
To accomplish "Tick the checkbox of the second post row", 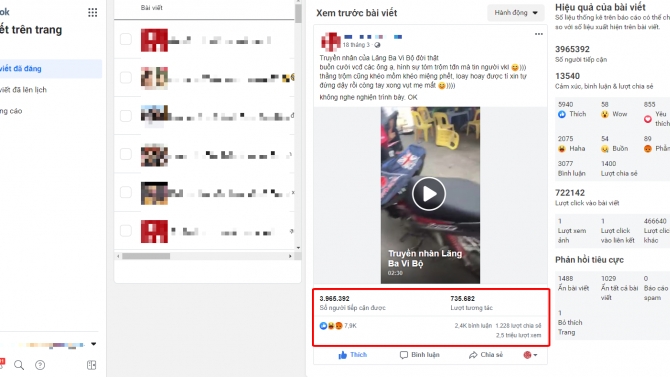I will pyautogui.click(x=126, y=77).
